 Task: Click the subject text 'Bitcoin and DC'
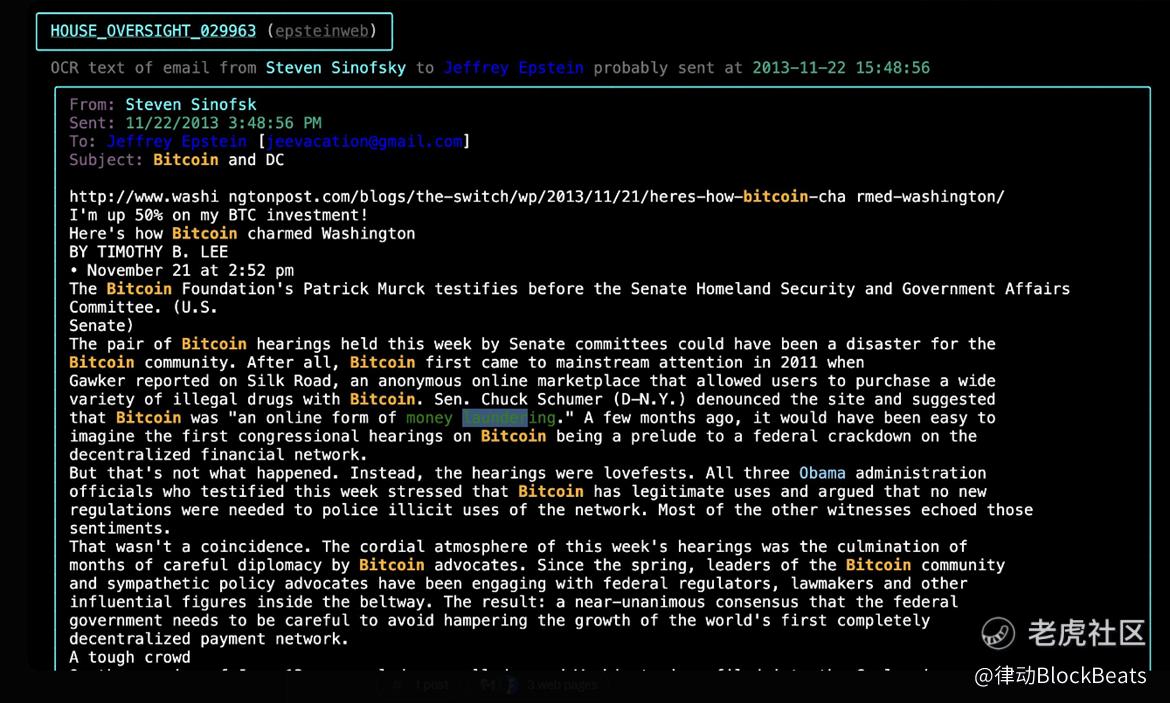(219, 160)
